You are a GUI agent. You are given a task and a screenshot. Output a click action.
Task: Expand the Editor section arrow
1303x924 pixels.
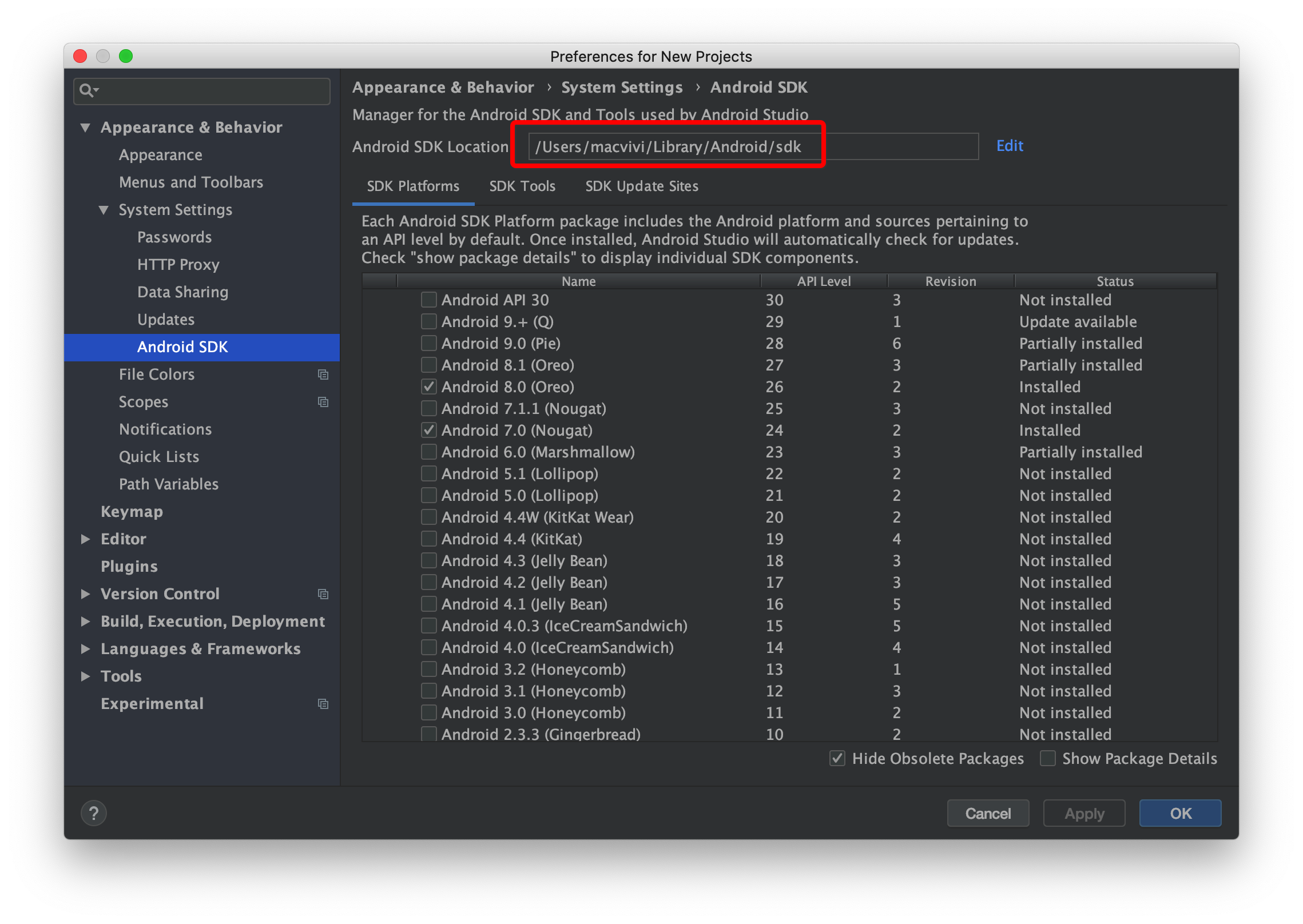(85, 539)
